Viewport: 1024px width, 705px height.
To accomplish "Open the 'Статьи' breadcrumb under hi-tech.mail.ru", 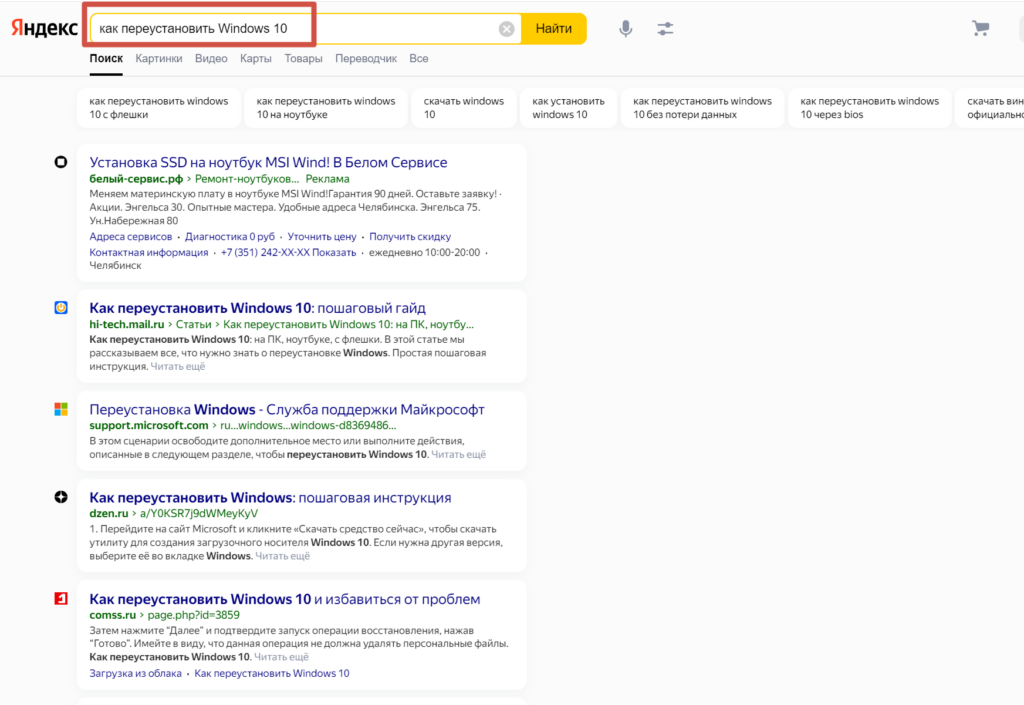I will point(193,324).
